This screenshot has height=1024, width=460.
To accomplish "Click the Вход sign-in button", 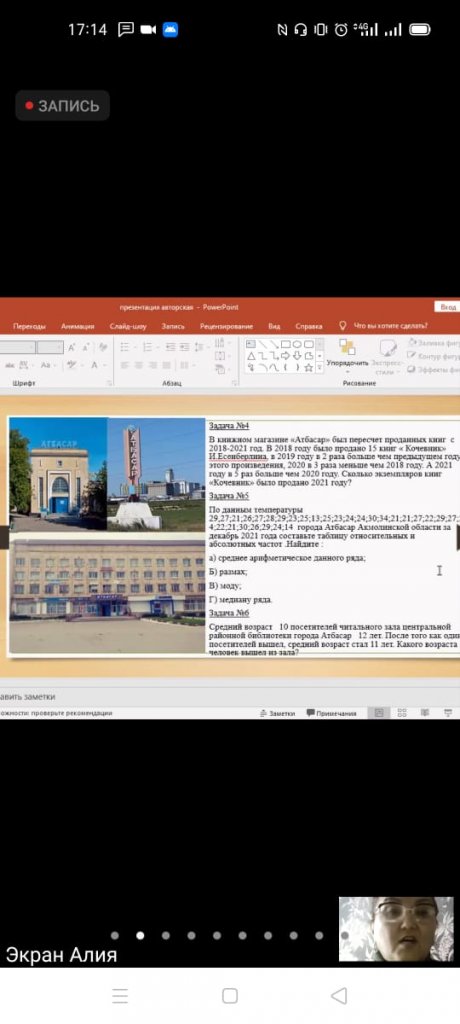I will click(x=448, y=307).
